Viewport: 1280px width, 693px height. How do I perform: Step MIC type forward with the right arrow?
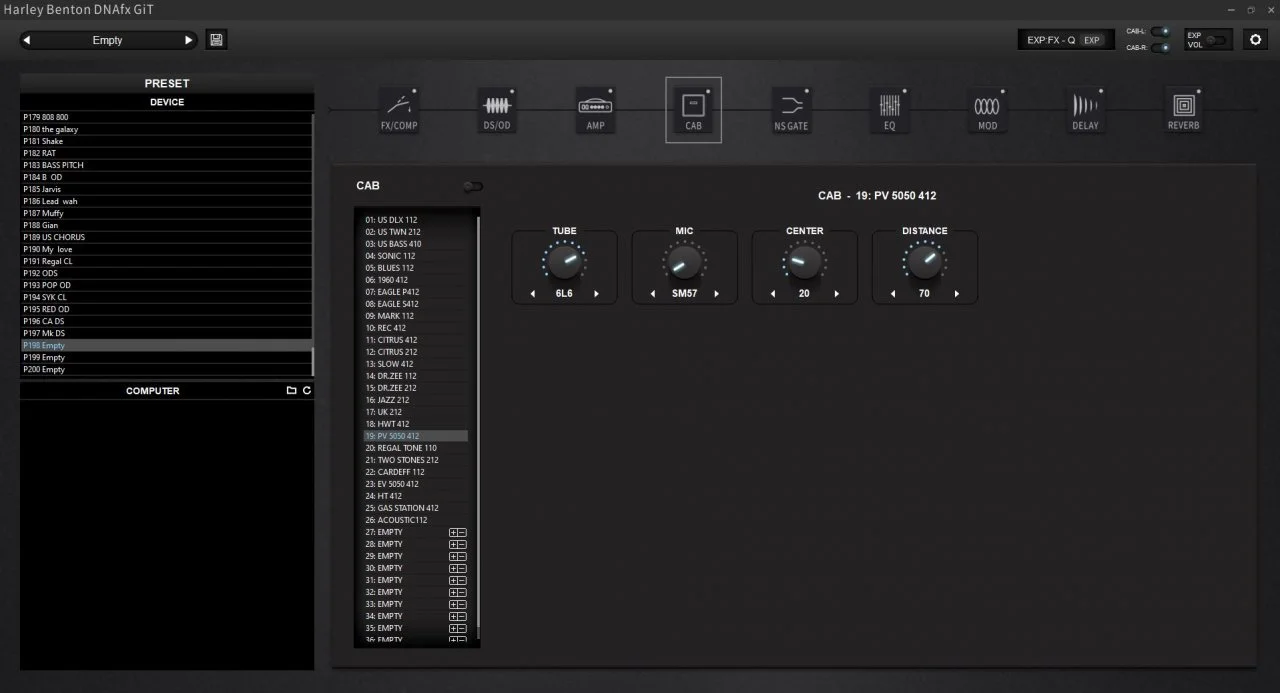pyautogui.click(x=717, y=294)
